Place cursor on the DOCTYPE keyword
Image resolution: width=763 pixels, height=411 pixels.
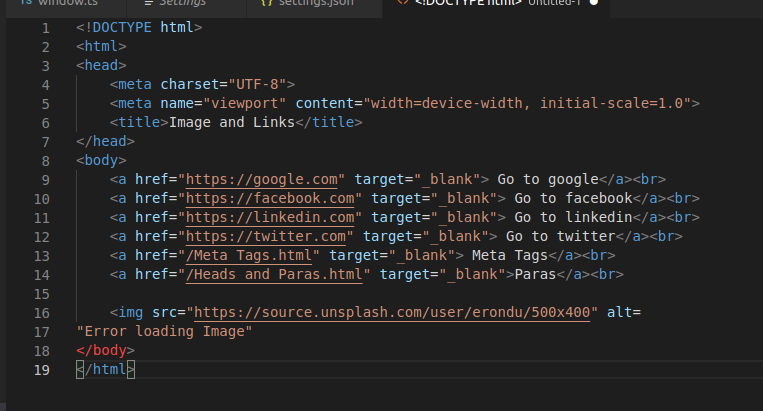(122, 27)
